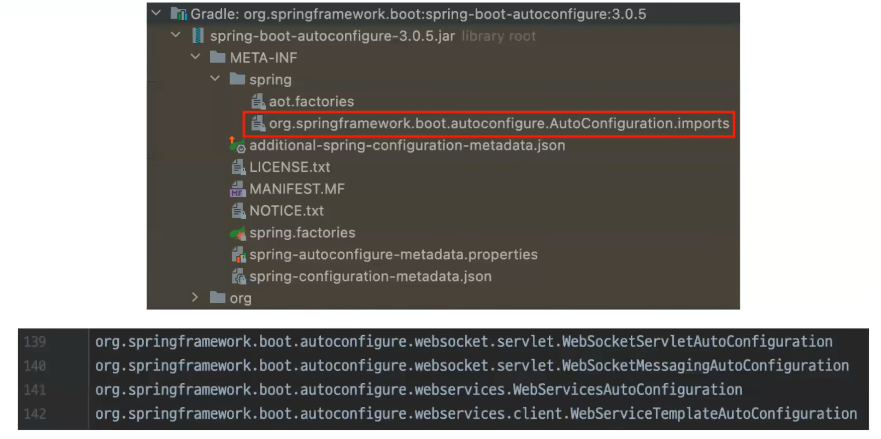The image size is (881, 439).
Task: Collapse the Gradle spring-boot-autoconfigure library node
Action: (x=156, y=13)
